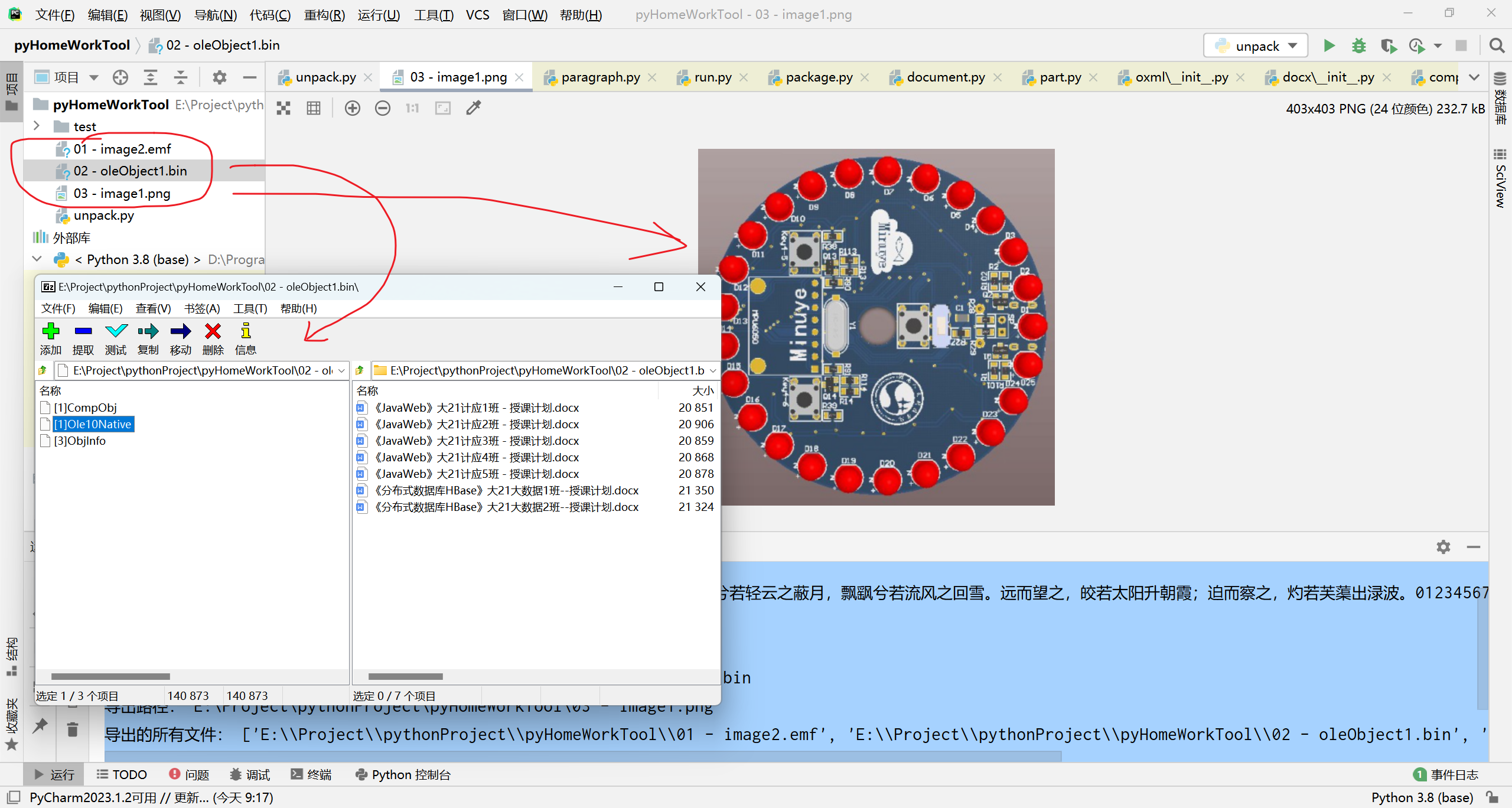Viewport: 1512px width, 808px height.
Task: Click the Debug bug icon
Action: [1359, 46]
